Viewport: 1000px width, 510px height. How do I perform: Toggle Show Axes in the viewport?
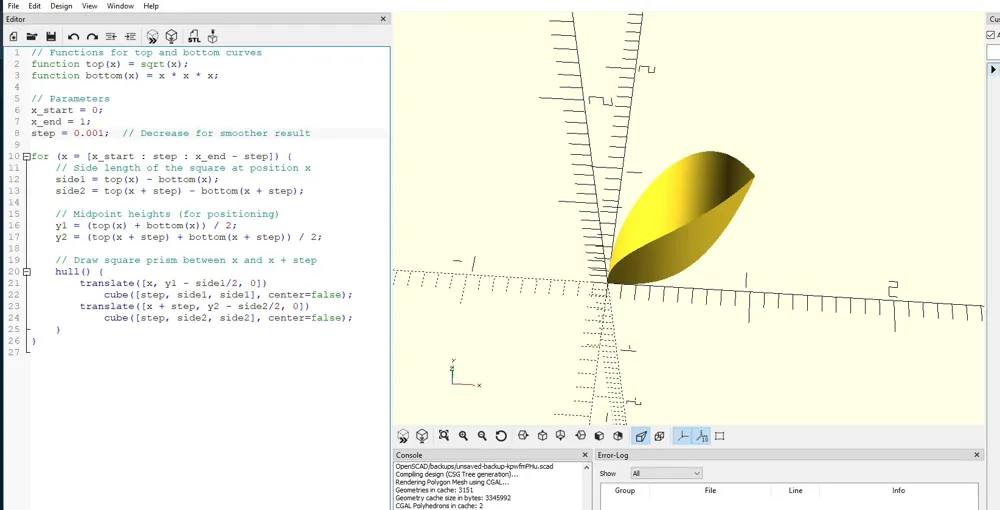click(x=683, y=436)
